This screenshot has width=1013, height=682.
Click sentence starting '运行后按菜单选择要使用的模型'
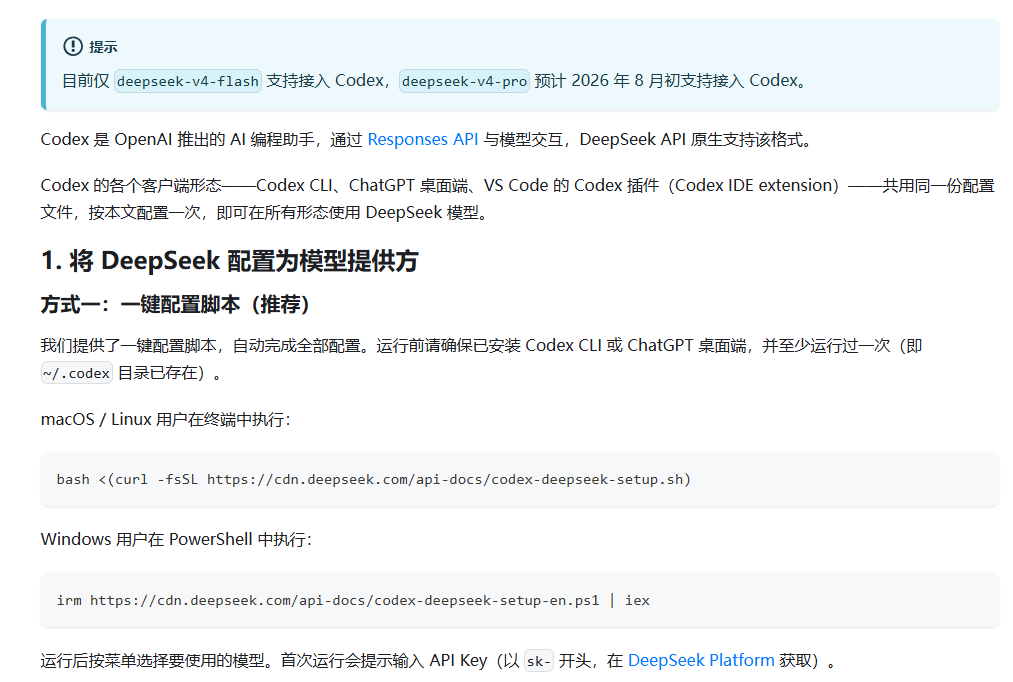[438, 661]
